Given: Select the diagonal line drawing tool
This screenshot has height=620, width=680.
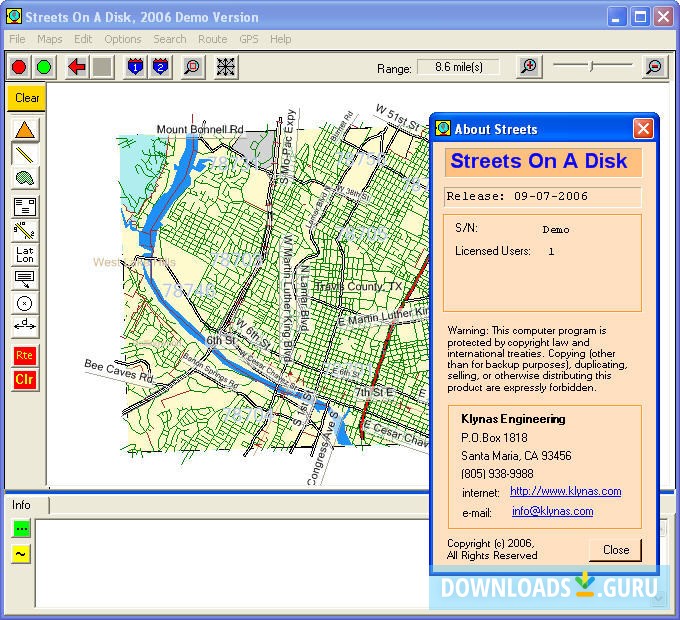Looking at the screenshot, I should coord(25,154).
